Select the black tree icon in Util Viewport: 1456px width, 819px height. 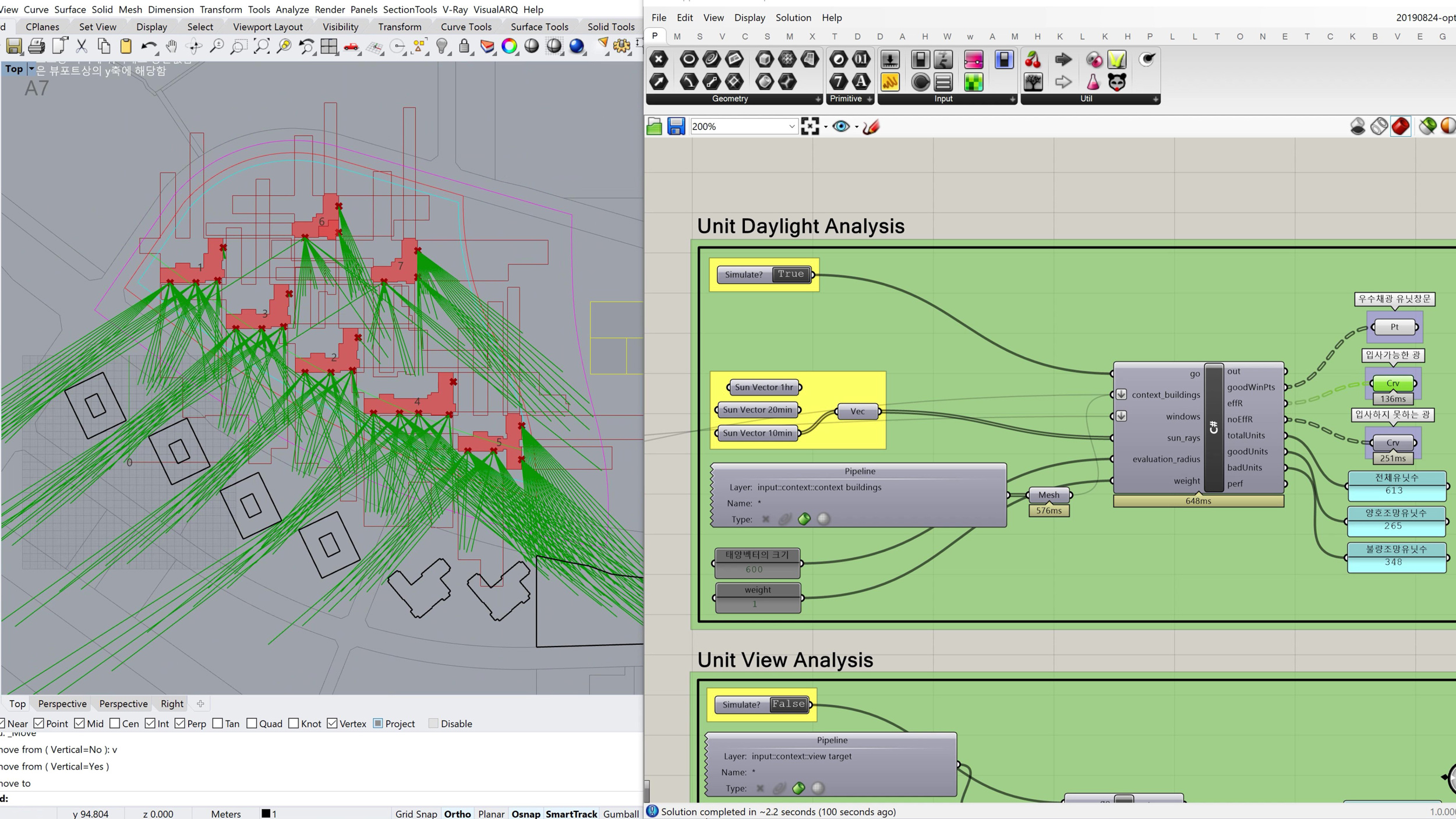[x=1033, y=82]
